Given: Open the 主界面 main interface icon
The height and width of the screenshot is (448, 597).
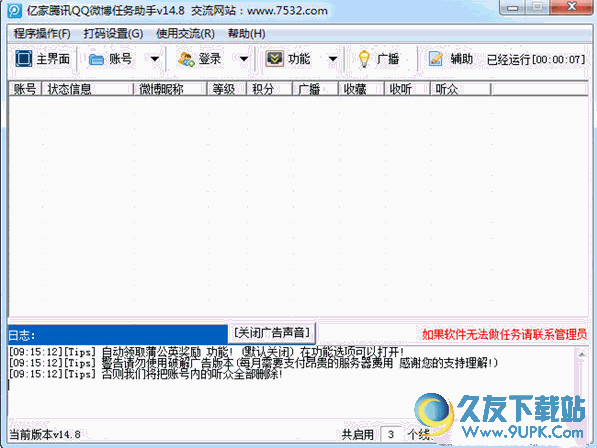Looking at the screenshot, I should pyautogui.click(x=24, y=59).
